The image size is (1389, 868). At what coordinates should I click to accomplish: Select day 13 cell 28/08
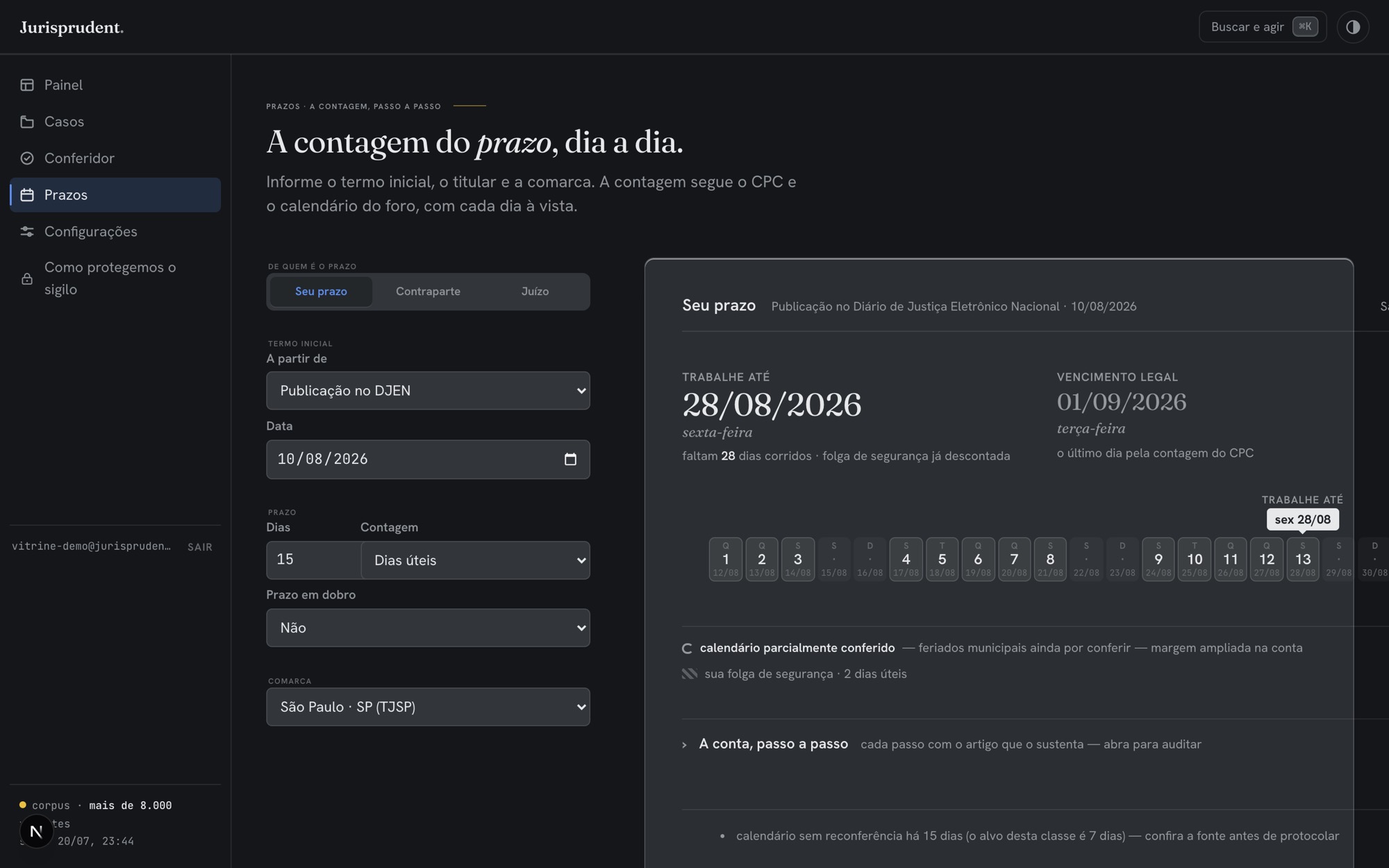(x=1303, y=559)
